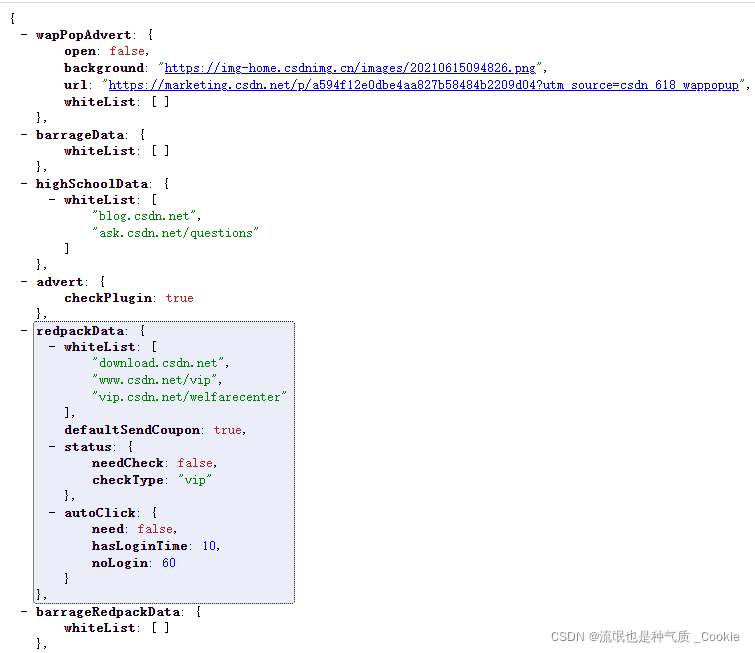Collapse the highSchoolData object

tap(24, 183)
